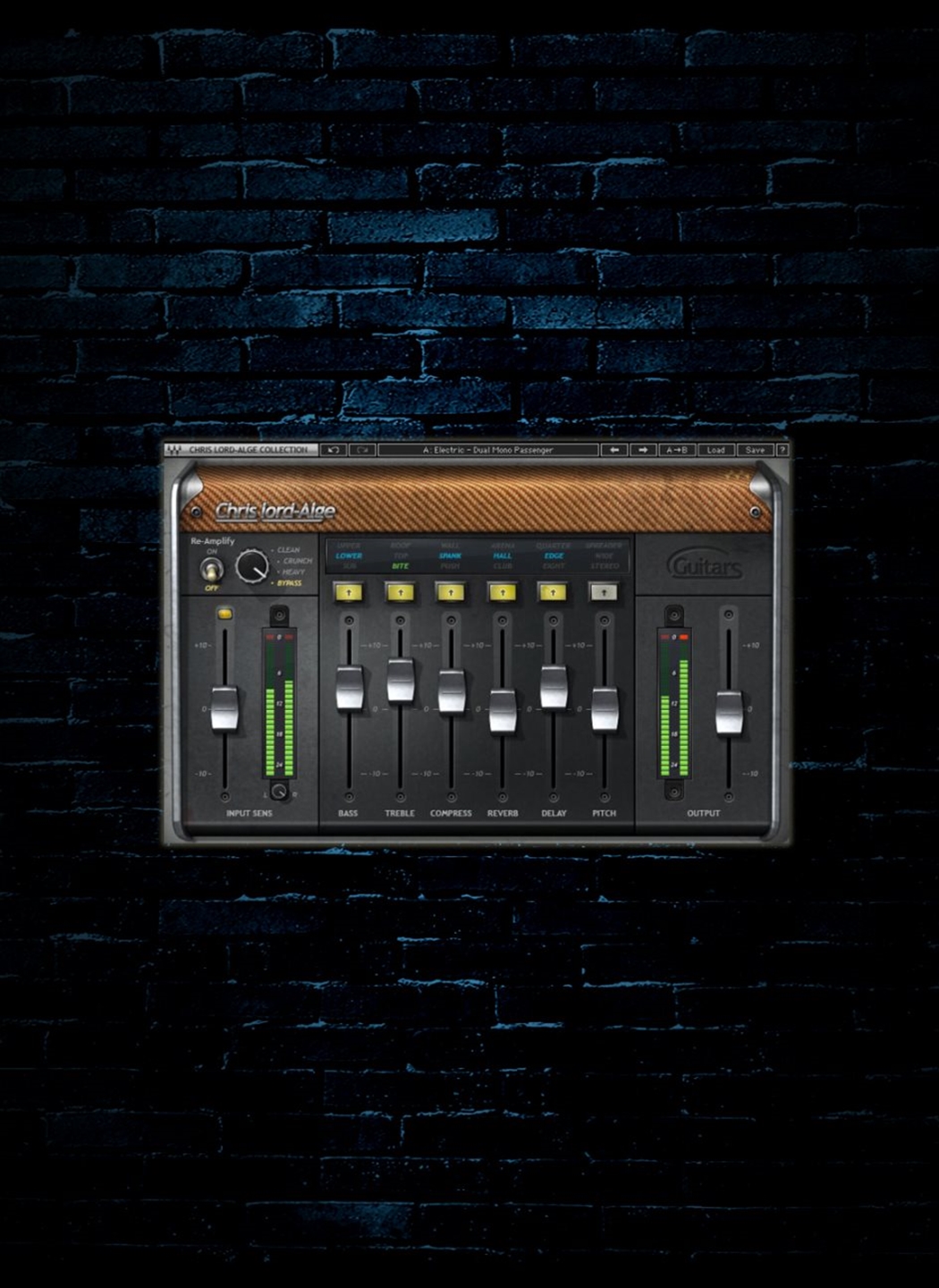Click the Output fader handle
The image size is (939, 1288).
pyautogui.click(x=729, y=713)
